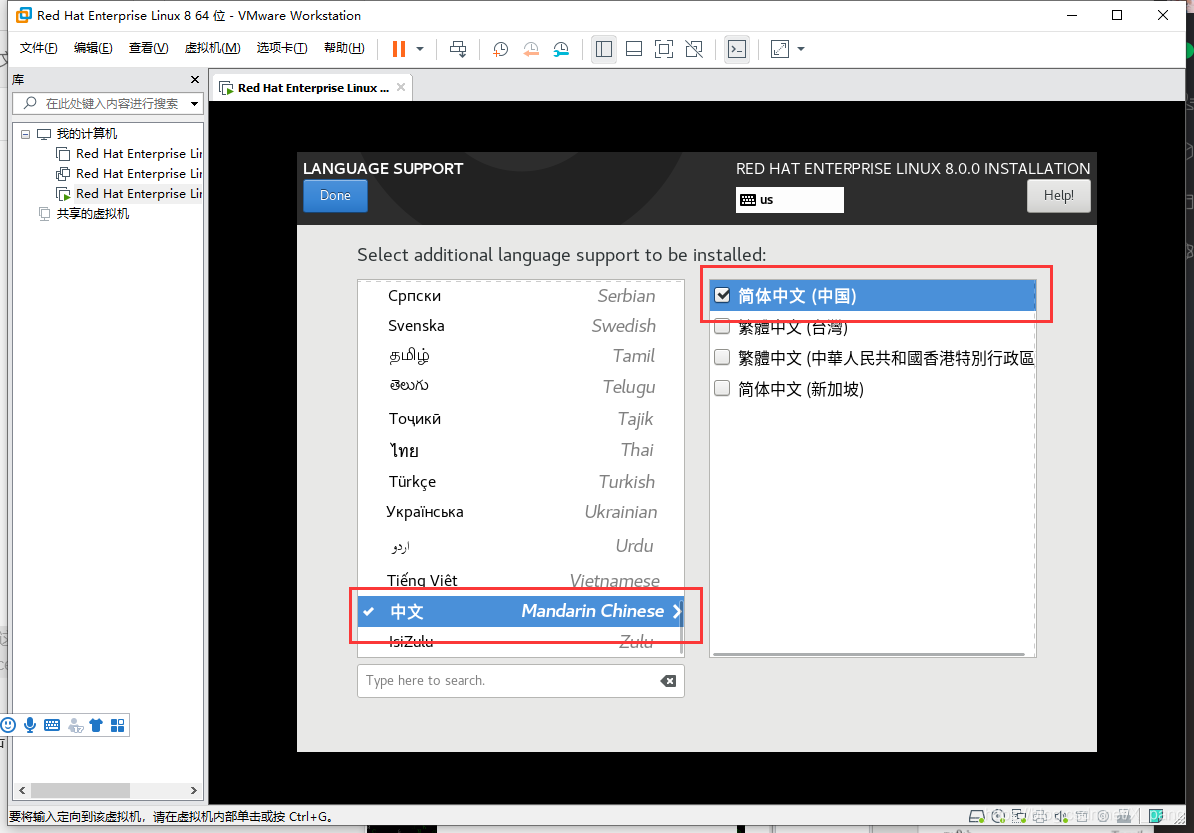Select Ukrainian in the language list
This screenshot has width=1194, height=833.
[x=521, y=512]
